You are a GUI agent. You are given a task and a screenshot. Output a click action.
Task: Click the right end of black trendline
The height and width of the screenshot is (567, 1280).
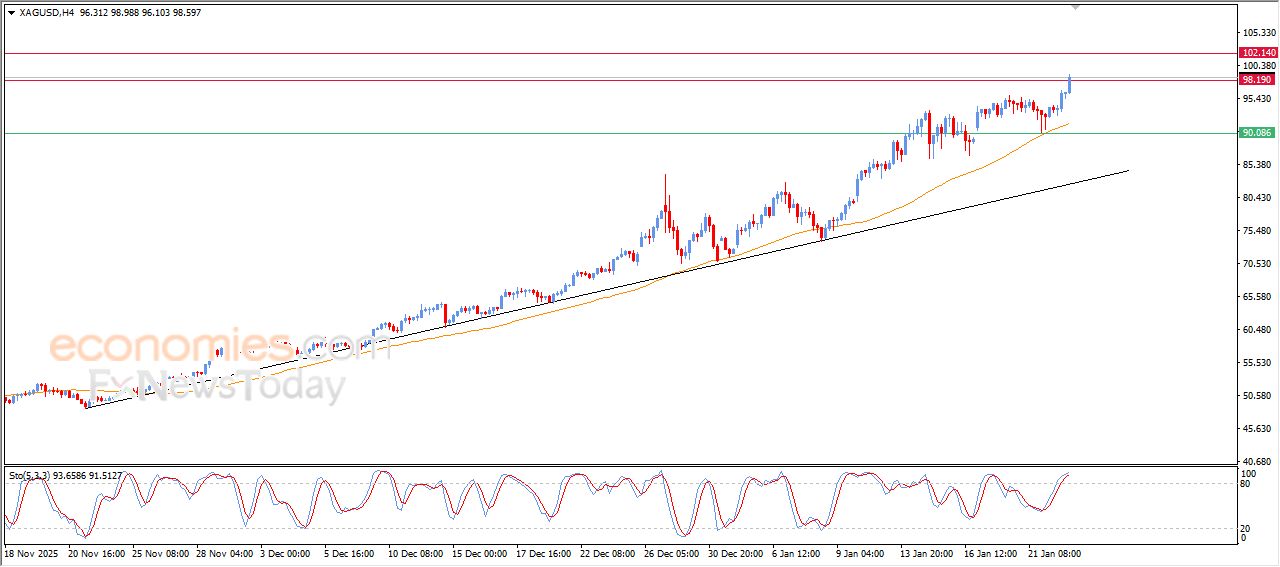click(1128, 170)
